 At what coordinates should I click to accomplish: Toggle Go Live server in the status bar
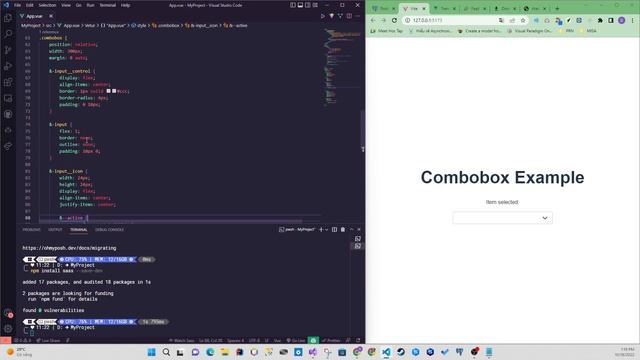pyautogui.click(x=296, y=340)
